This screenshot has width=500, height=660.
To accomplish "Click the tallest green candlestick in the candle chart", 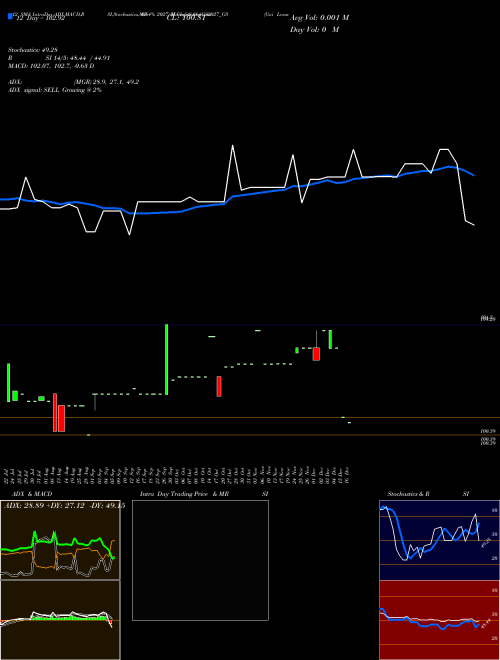I will [167, 359].
